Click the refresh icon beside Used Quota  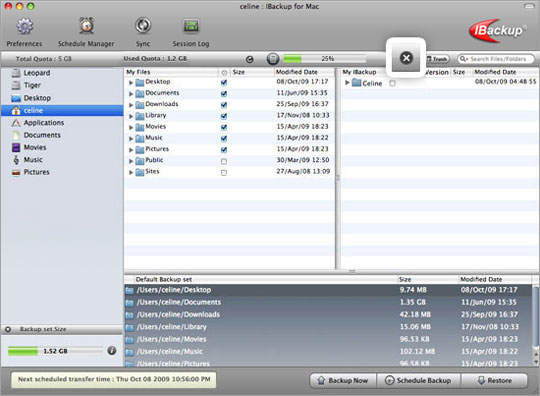pos(250,59)
